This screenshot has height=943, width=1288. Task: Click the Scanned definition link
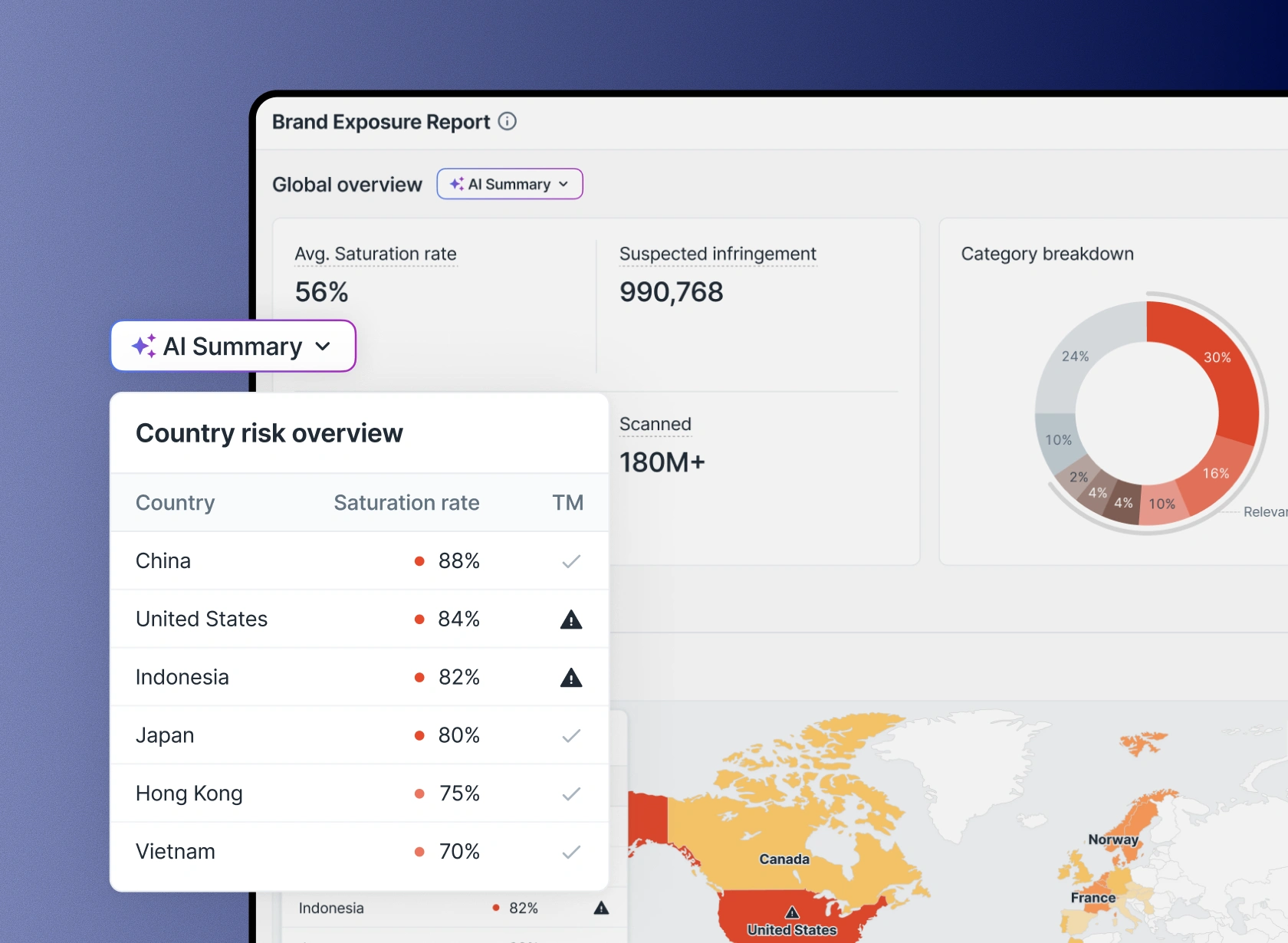point(655,424)
